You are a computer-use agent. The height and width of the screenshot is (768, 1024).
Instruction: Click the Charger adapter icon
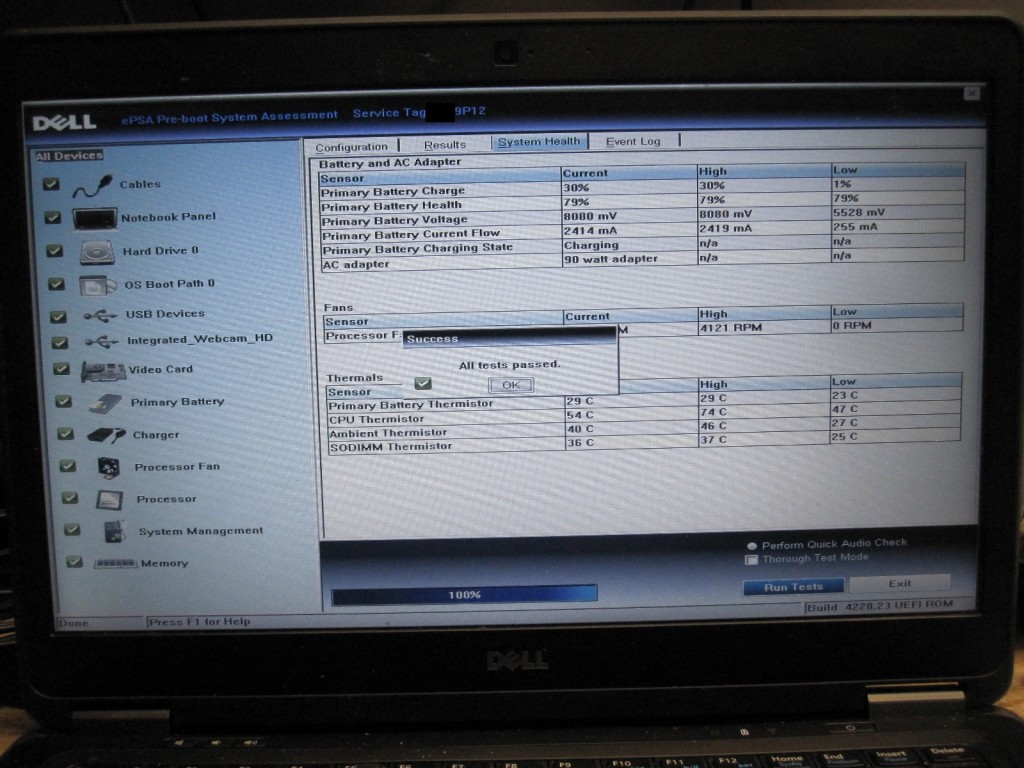click(106, 435)
